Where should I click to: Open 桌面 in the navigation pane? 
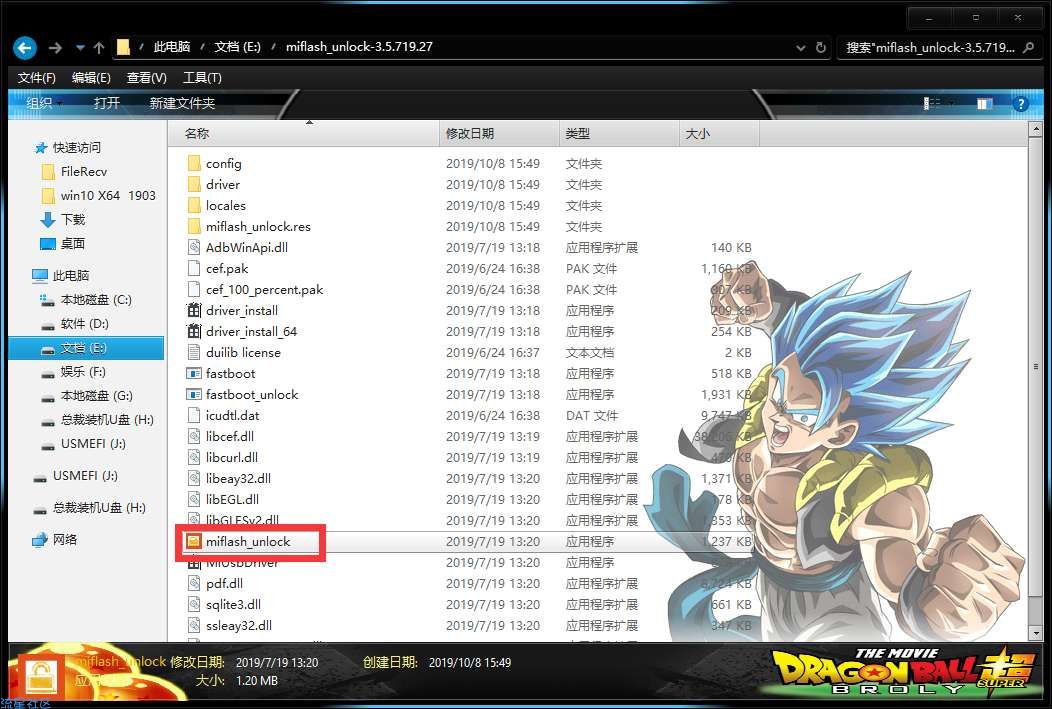click(x=73, y=243)
